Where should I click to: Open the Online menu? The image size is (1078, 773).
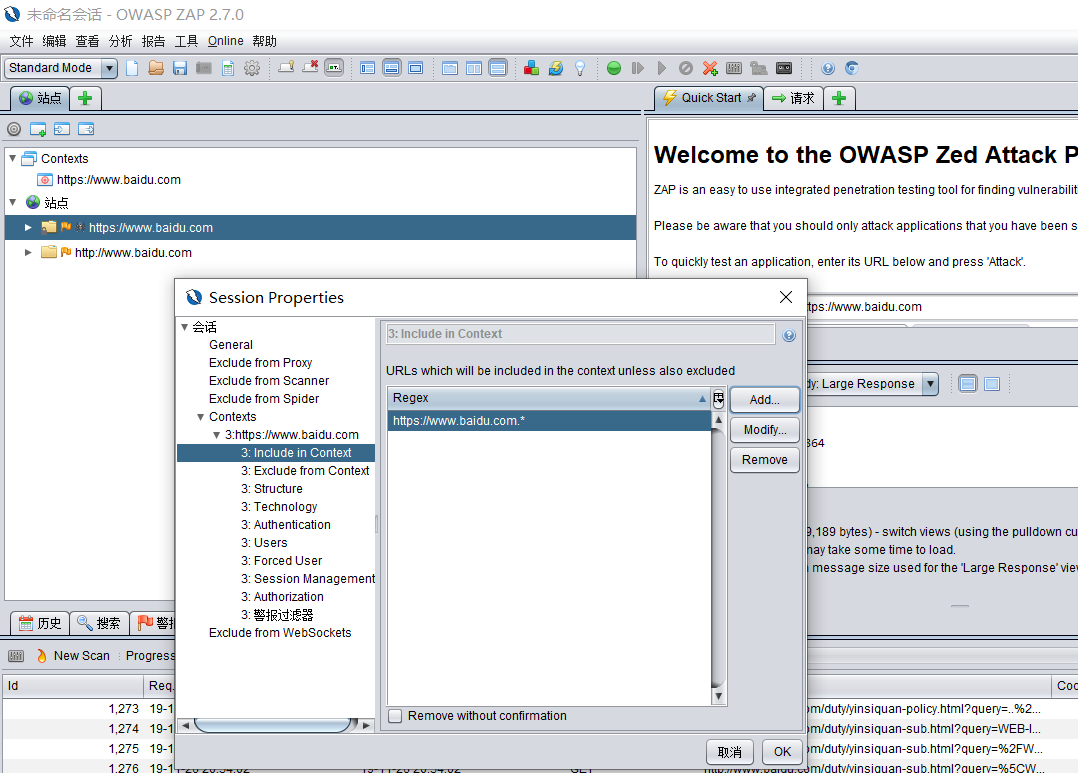click(226, 41)
